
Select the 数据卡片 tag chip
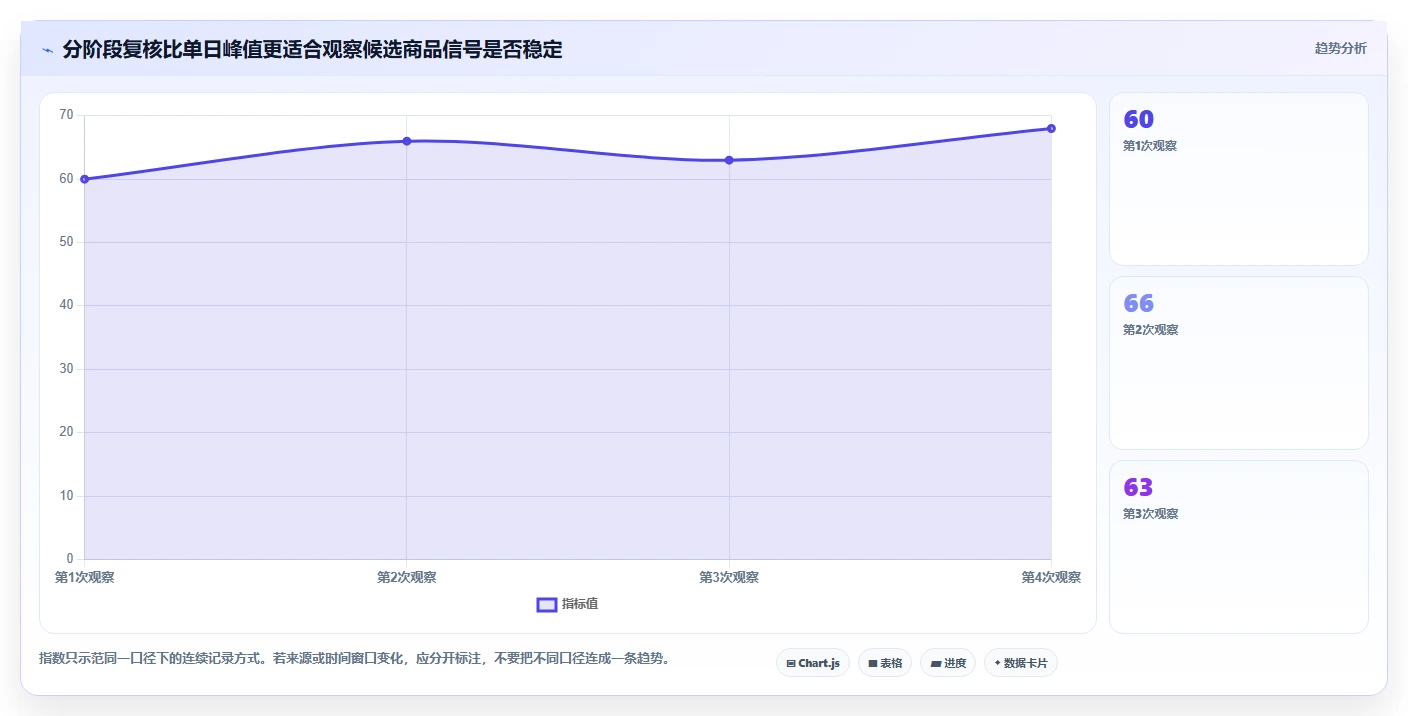tap(1020, 663)
